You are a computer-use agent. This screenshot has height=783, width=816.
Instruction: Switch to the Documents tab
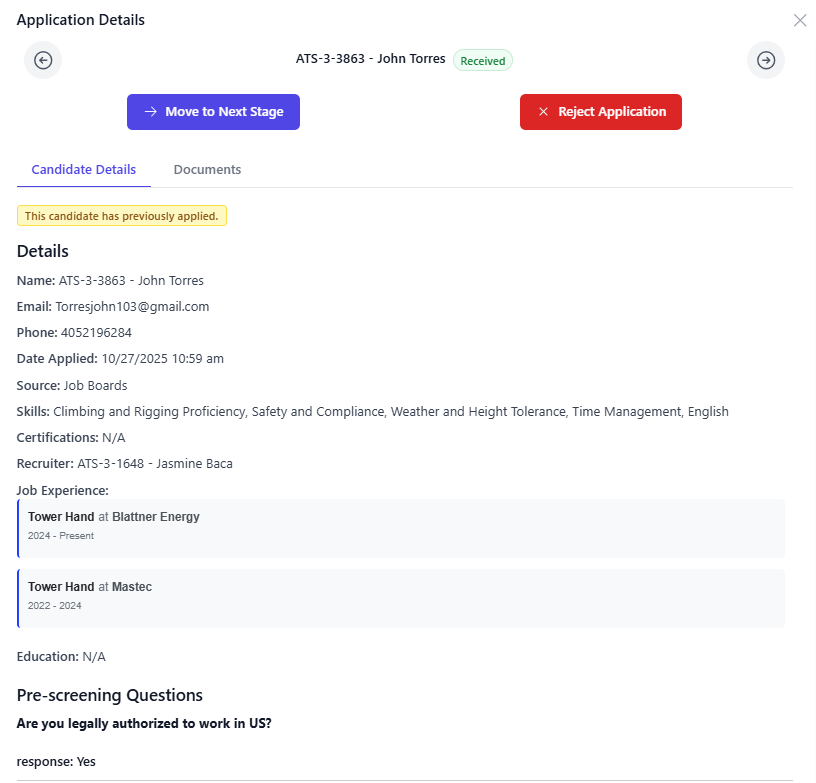click(207, 170)
